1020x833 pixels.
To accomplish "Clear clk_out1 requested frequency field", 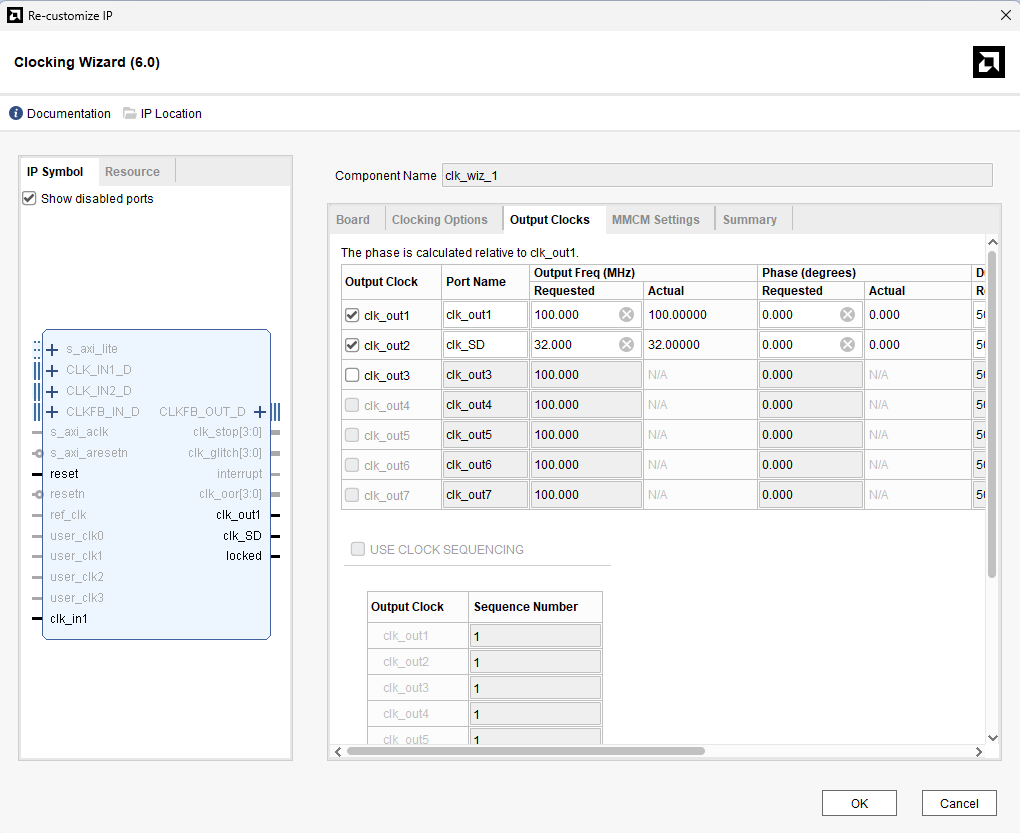I will point(626,315).
